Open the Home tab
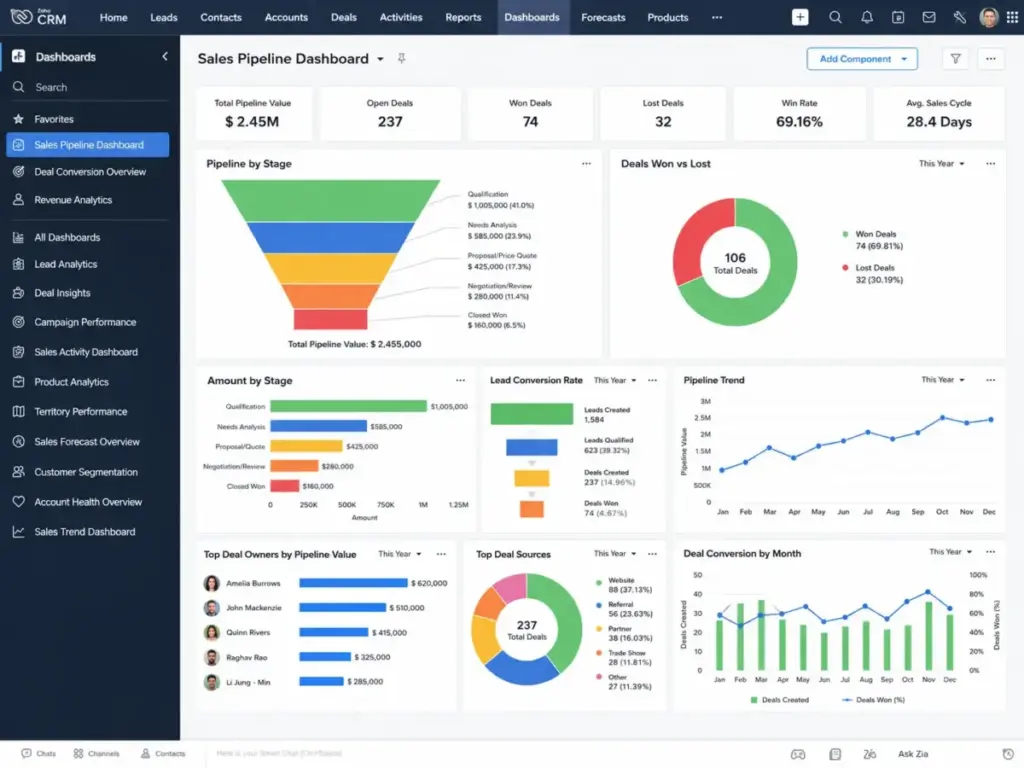 [x=114, y=18]
